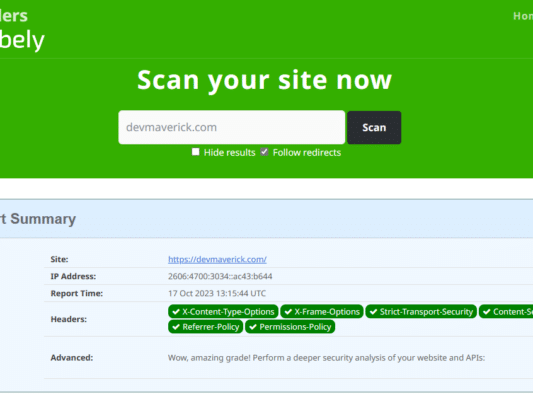The image size is (533, 399).
Task: Select the X-Content-Type-Options header badge
Action: click(x=223, y=312)
